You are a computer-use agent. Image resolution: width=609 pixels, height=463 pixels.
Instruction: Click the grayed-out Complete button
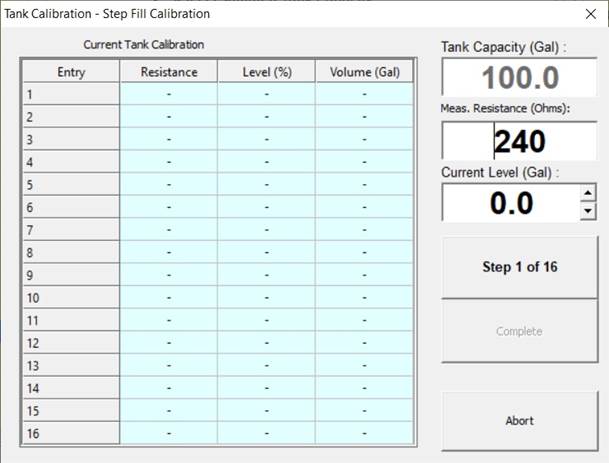[519, 331]
